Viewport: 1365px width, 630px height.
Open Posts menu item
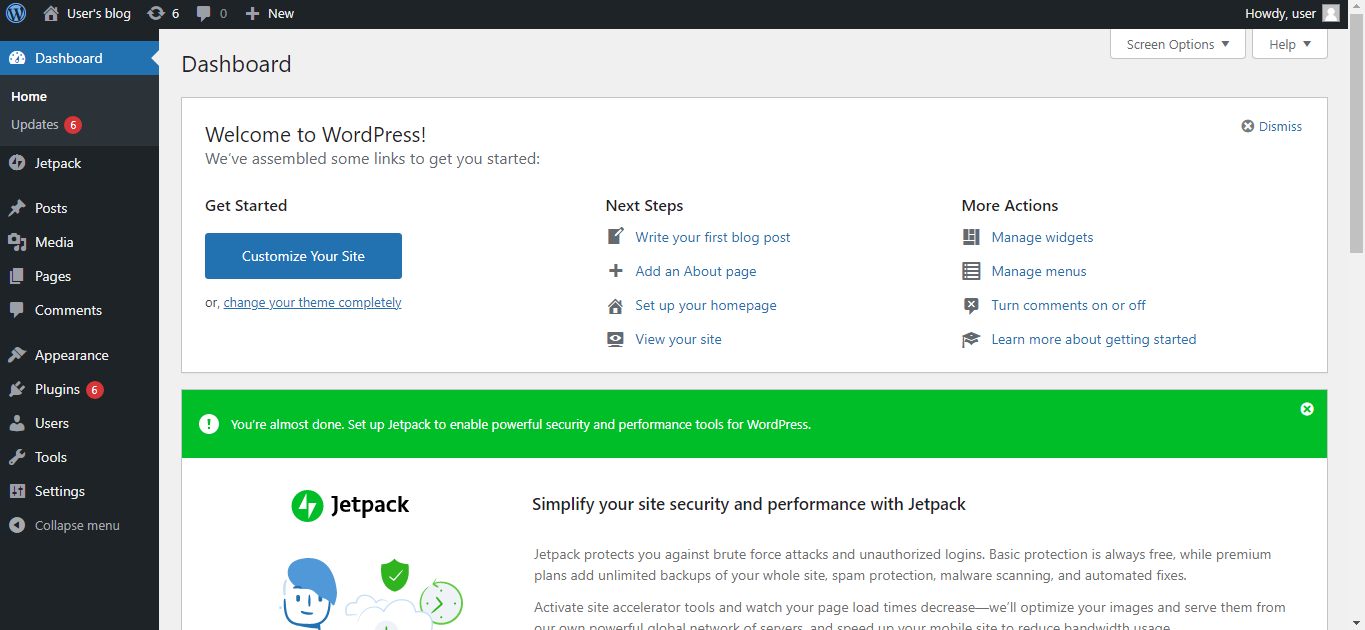(x=79, y=208)
